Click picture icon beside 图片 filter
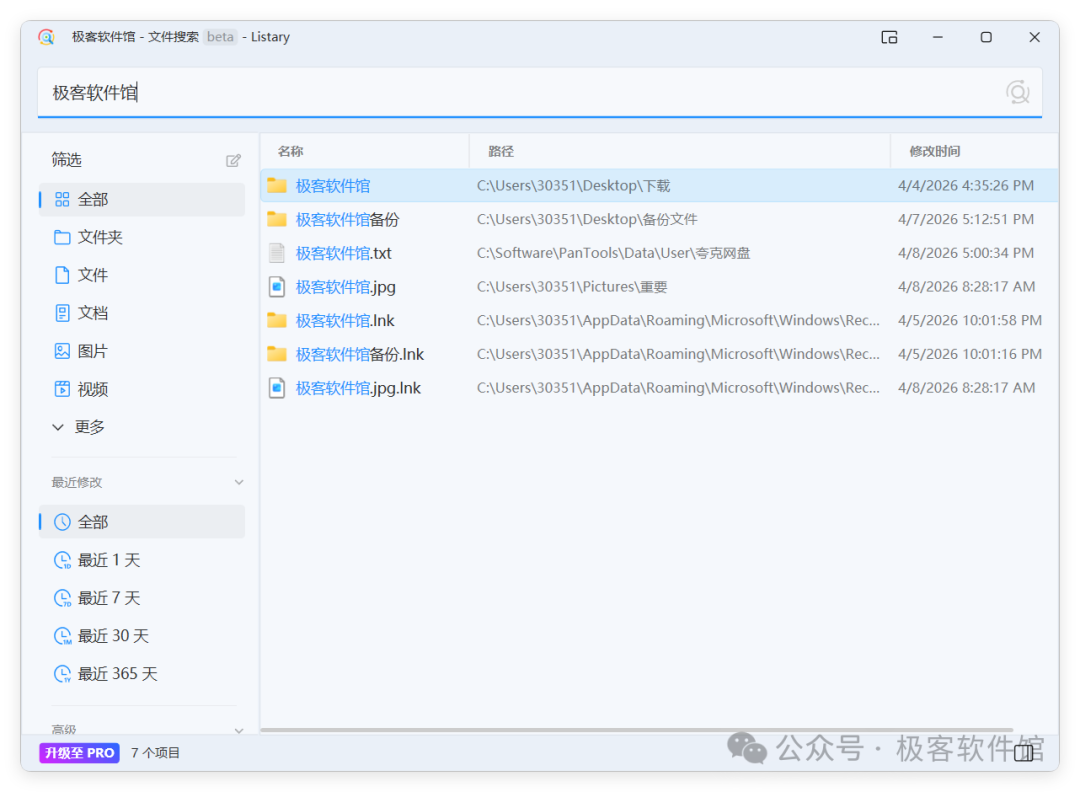This screenshot has width=1080, height=792. point(62,351)
